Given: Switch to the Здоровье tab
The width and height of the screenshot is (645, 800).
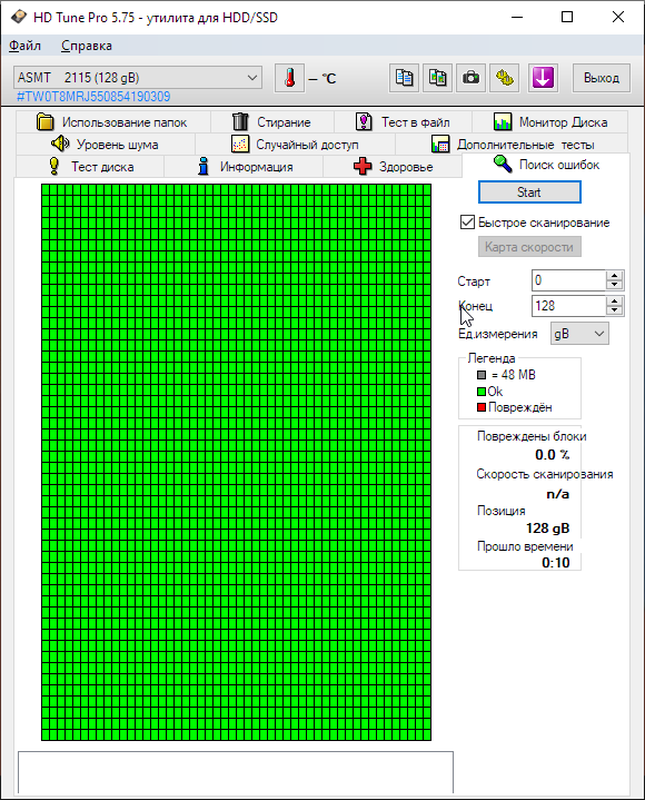Looking at the screenshot, I should 393,166.
